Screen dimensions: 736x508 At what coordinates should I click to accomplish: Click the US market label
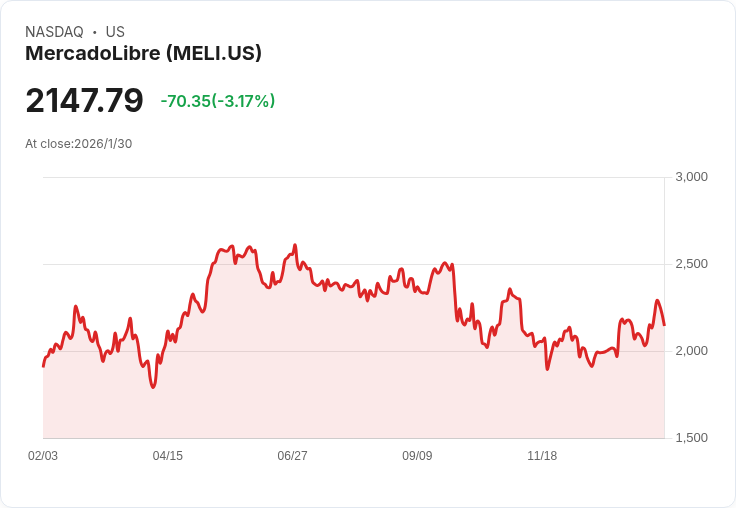coord(115,32)
